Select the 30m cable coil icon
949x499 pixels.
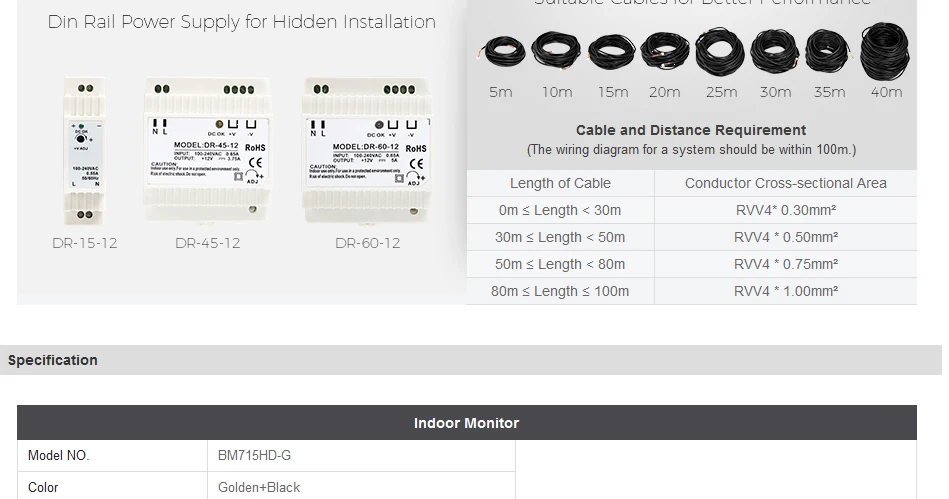pos(775,52)
